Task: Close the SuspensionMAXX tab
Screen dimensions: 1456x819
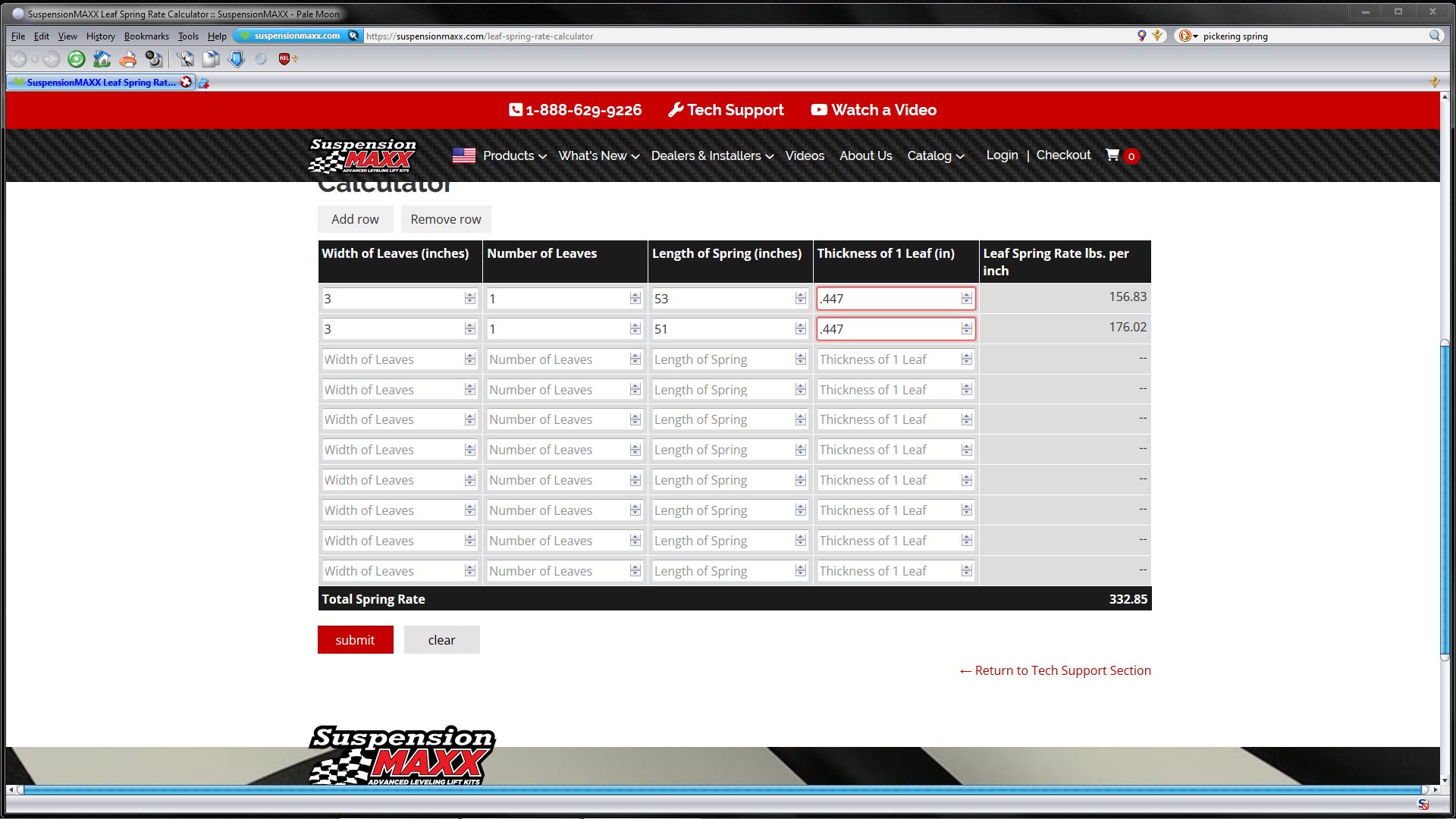Action: coord(186,82)
